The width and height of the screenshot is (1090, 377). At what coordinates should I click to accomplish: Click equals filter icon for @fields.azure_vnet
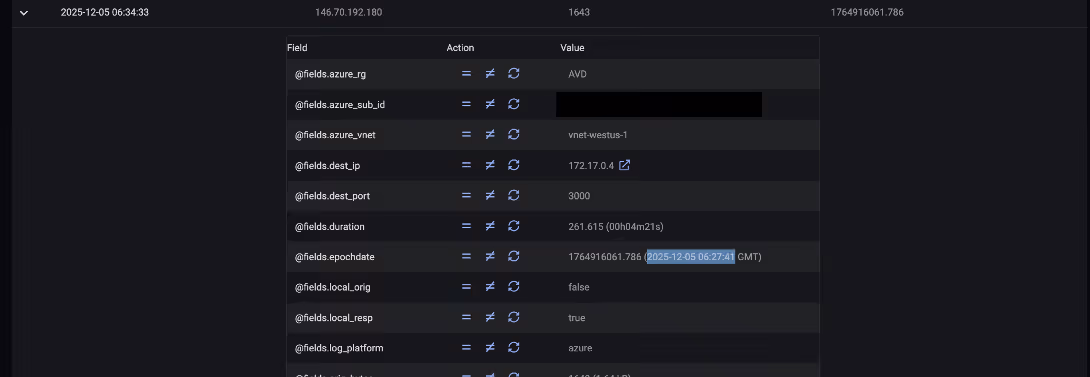coord(466,135)
